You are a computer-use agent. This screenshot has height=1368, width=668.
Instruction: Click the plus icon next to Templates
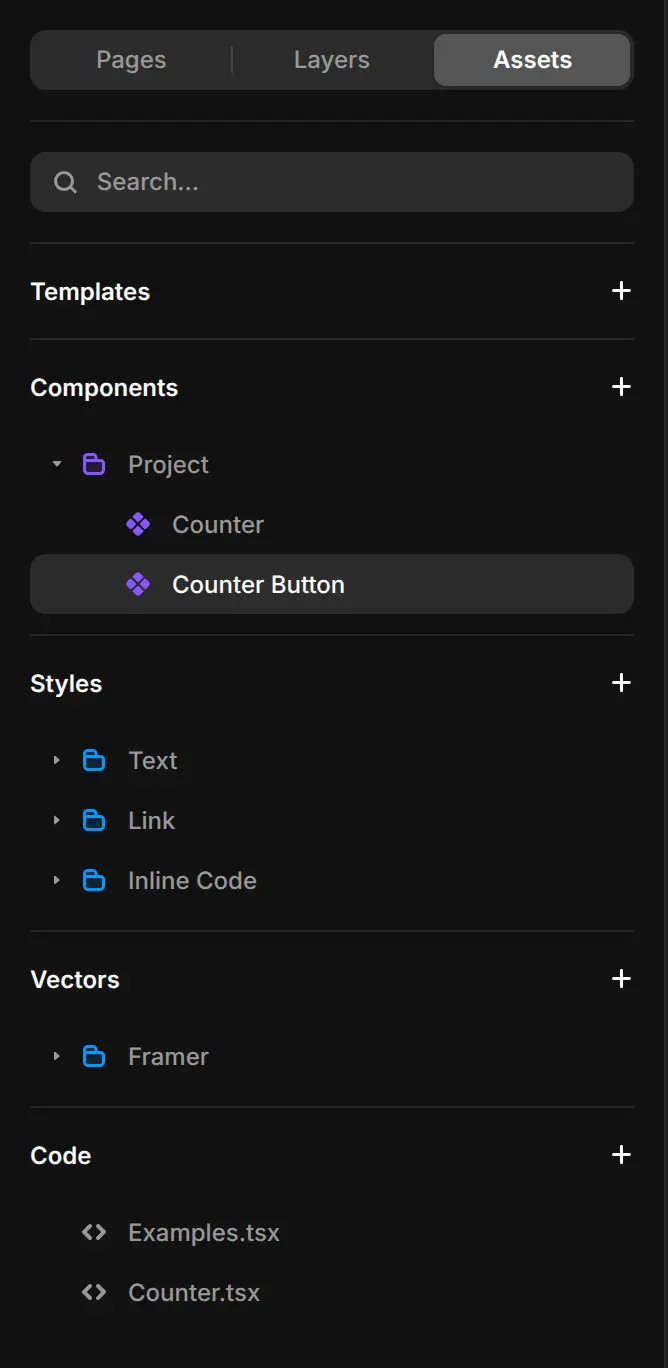(621, 291)
